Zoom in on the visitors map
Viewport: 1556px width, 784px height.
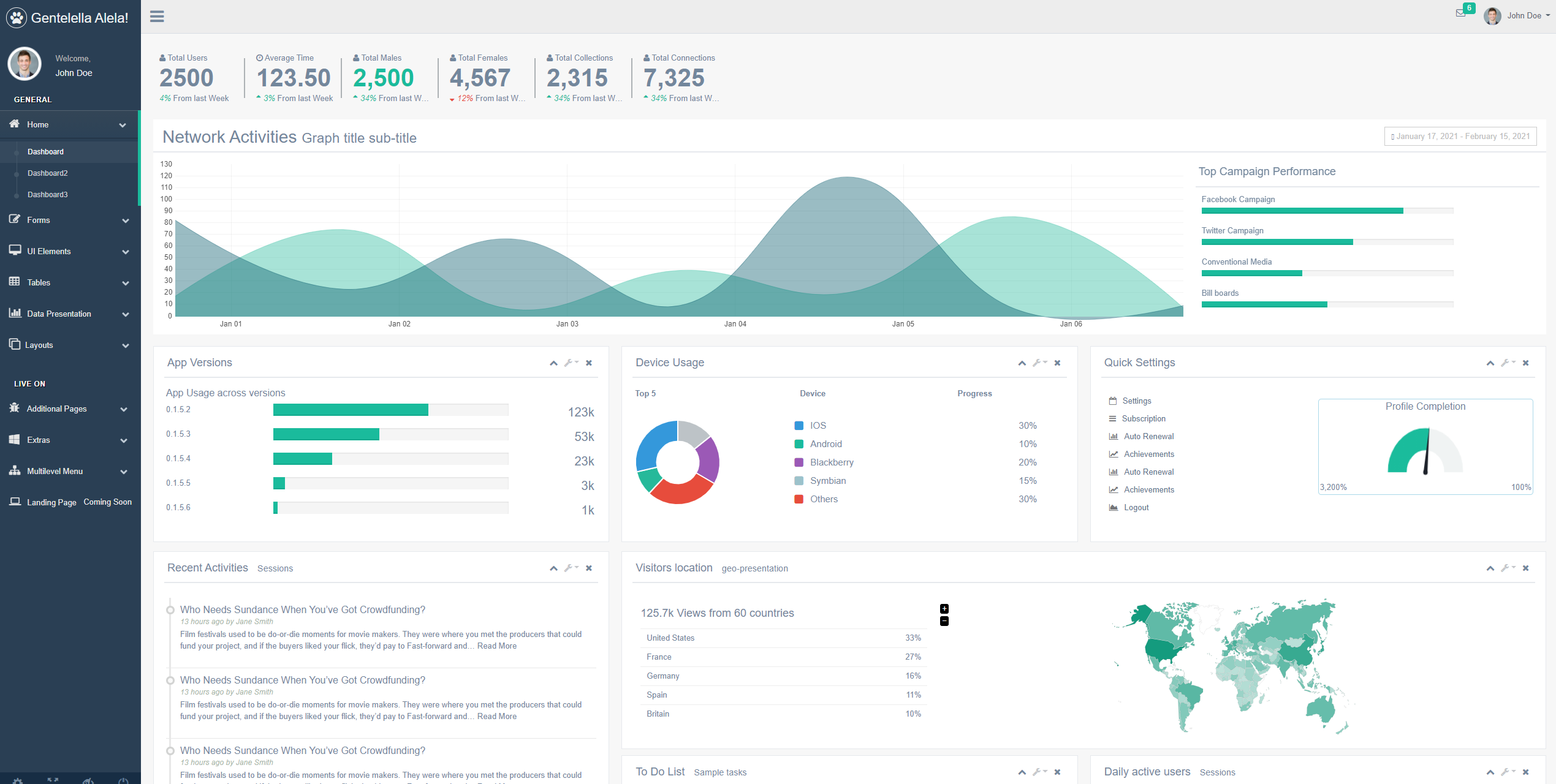coord(944,608)
